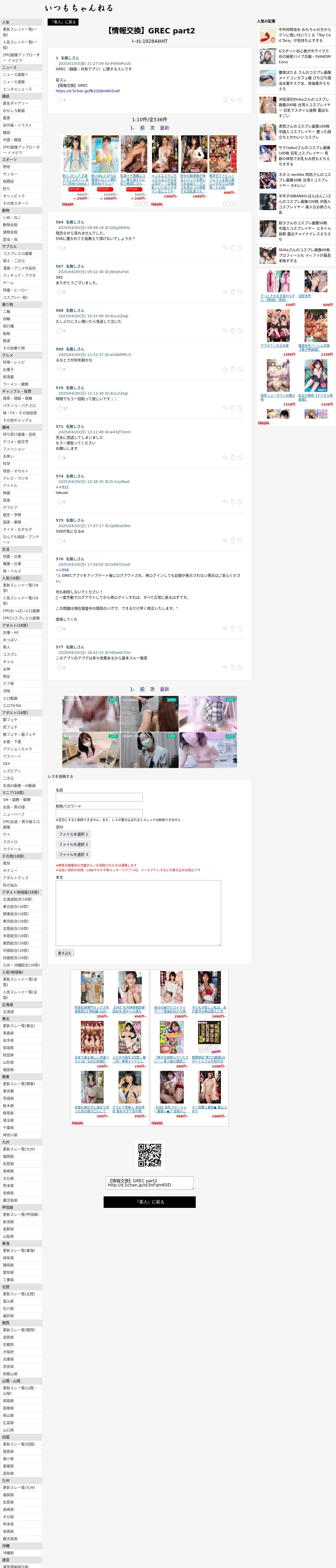Report post 564 with the ban icon
This screenshot has height=1568, width=336.
click(x=240, y=248)
